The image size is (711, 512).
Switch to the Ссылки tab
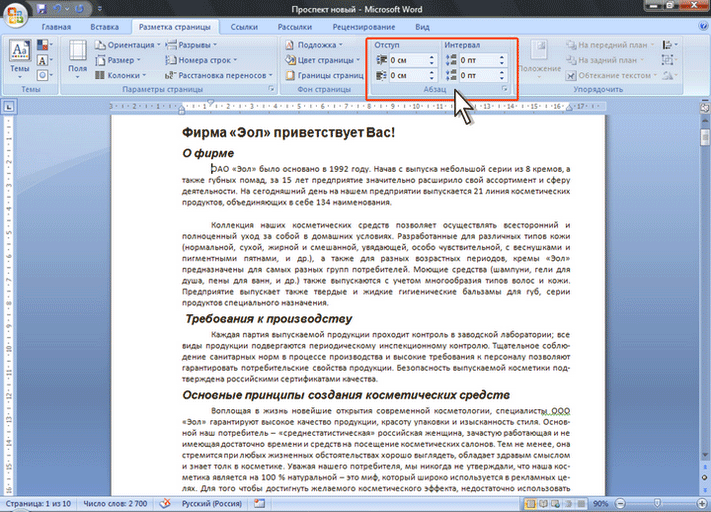(244, 27)
